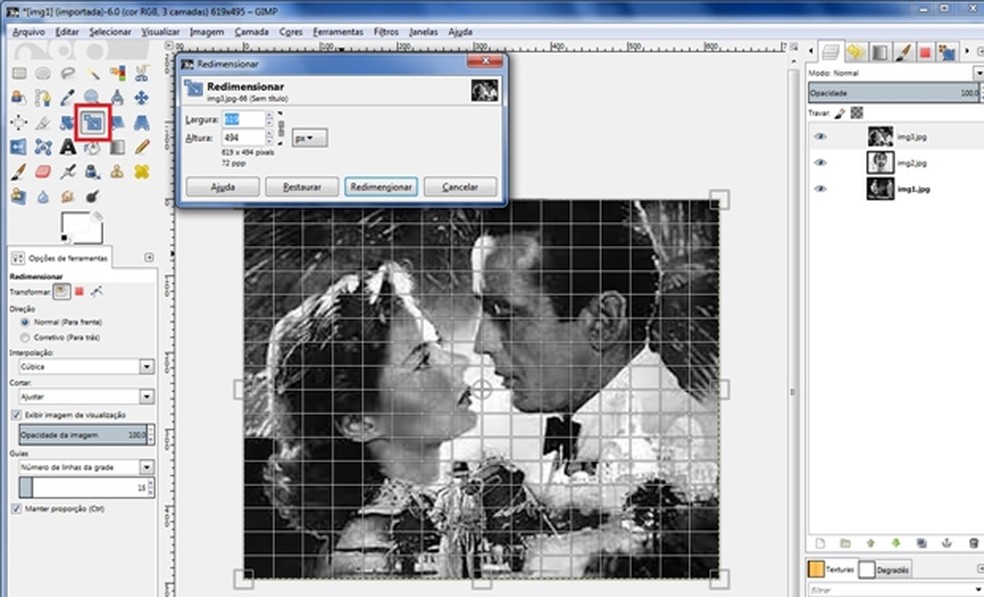Select the Ink tool
Viewport: 984px width, 597px height.
coord(93,171)
